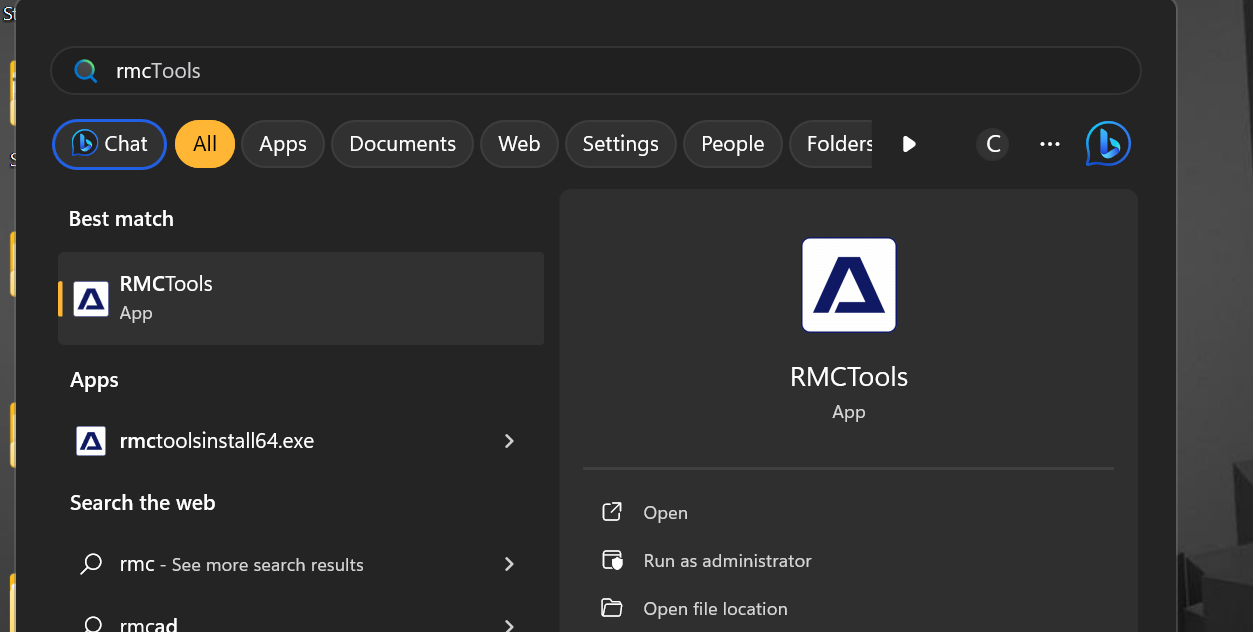Switch to the Documents filter
1253x632 pixels.
403,144
